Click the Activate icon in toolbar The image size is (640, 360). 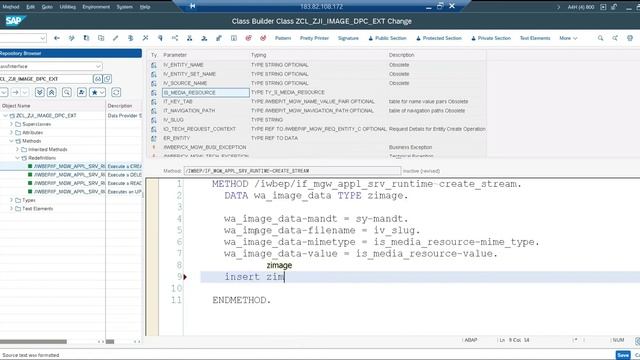coord(145,38)
